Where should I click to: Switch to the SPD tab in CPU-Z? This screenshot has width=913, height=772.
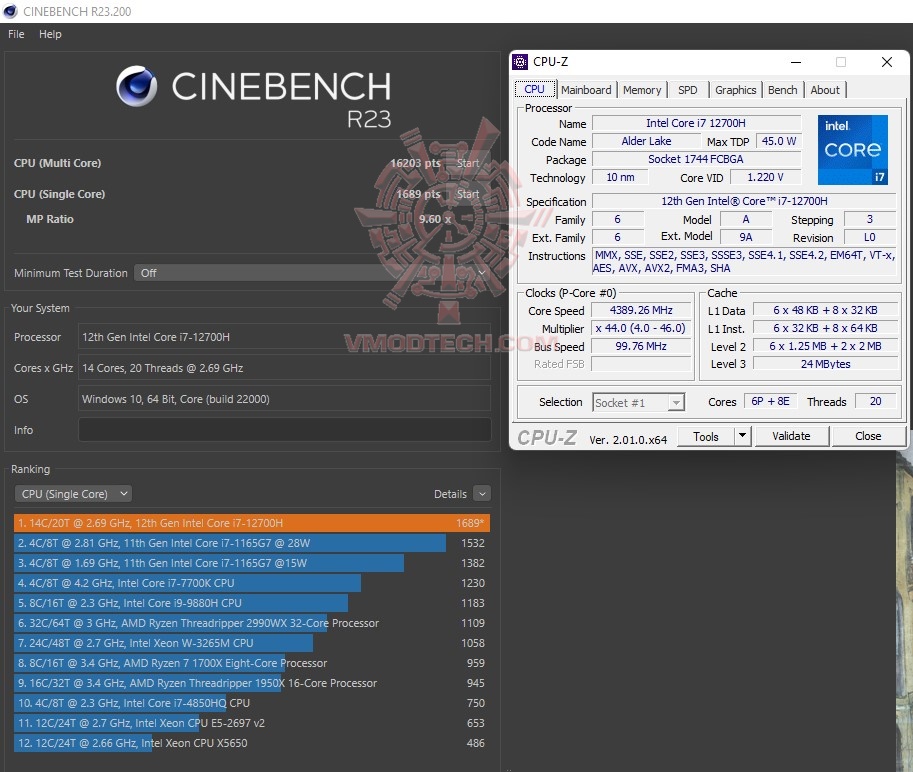point(687,90)
